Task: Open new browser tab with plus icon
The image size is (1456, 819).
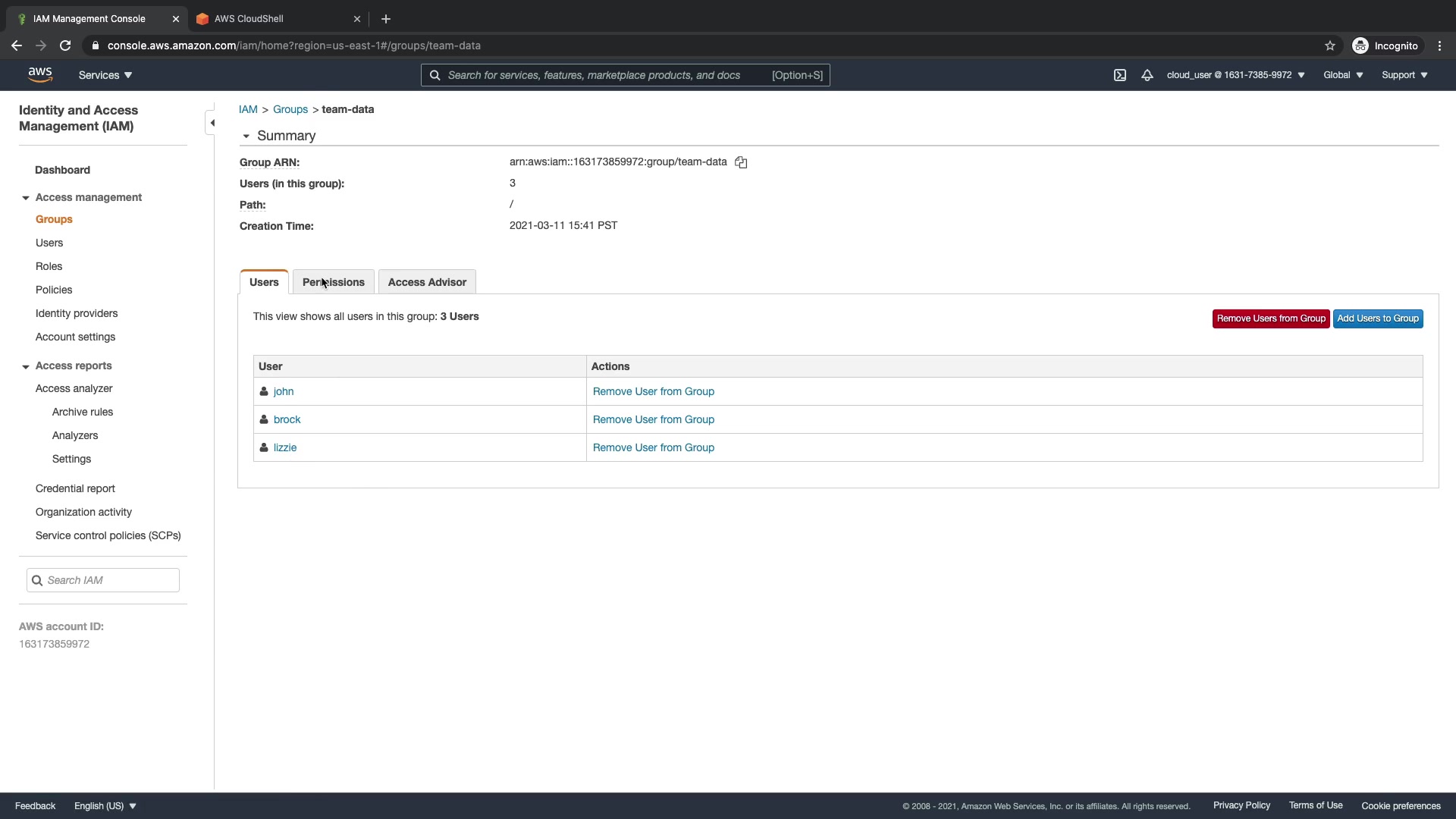Action: tap(386, 19)
